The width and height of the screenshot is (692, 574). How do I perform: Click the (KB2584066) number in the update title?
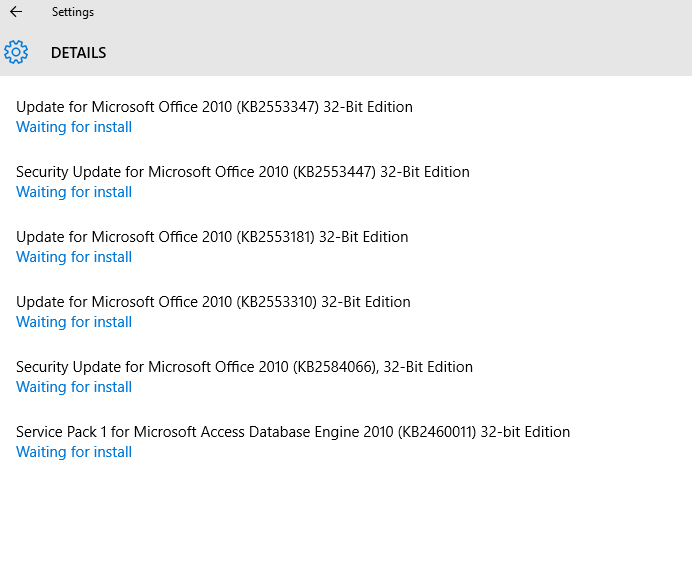(x=335, y=367)
